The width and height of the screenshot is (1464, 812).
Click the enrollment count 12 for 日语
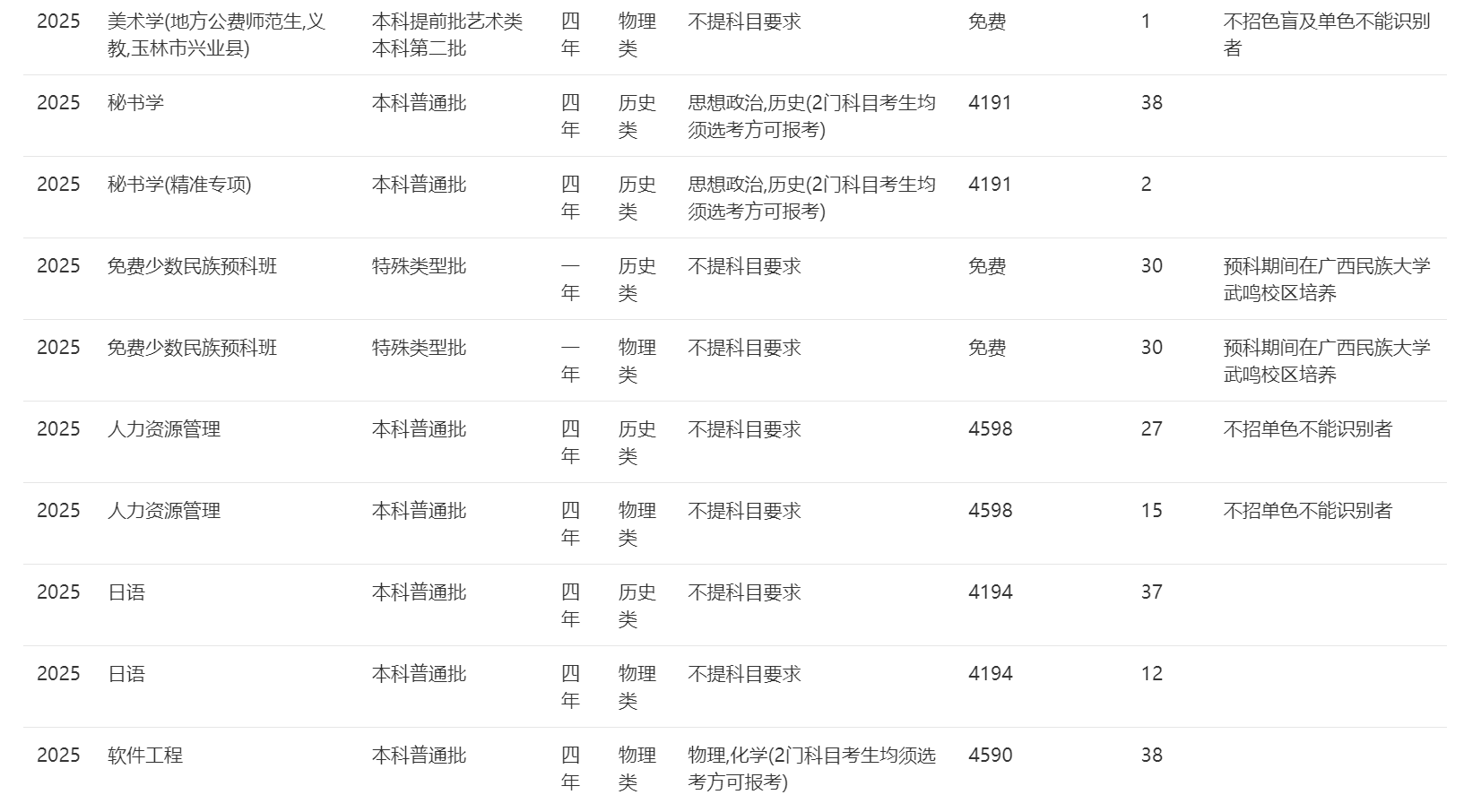[1151, 674]
